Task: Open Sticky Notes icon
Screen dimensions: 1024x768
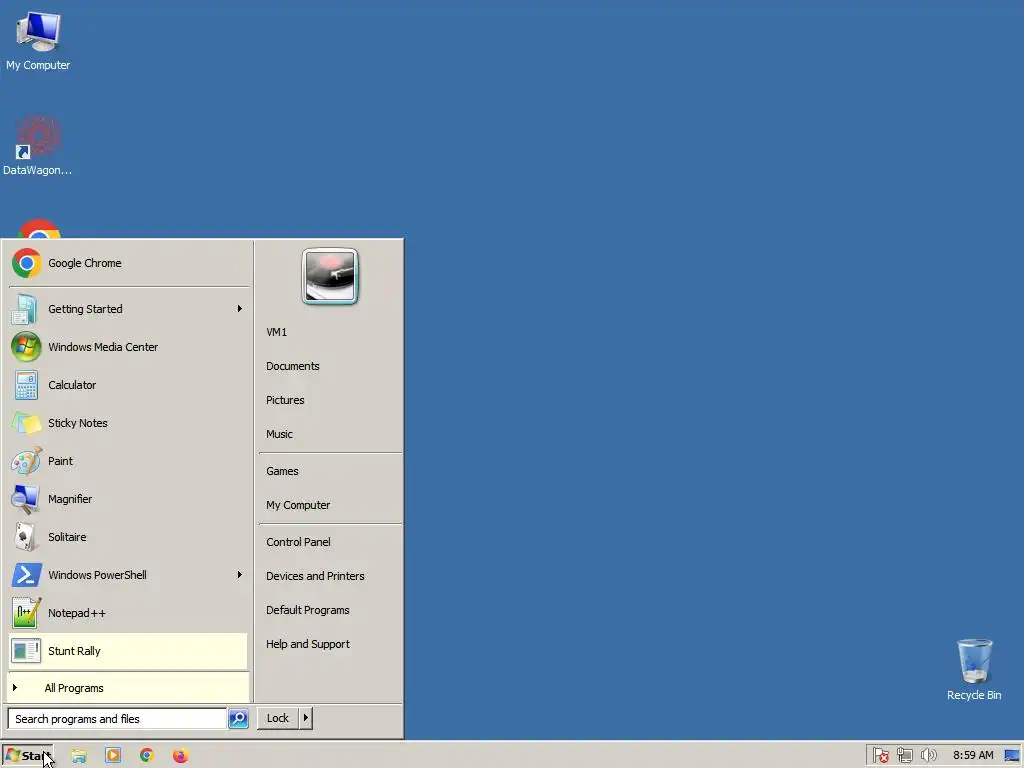Action: coord(25,423)
